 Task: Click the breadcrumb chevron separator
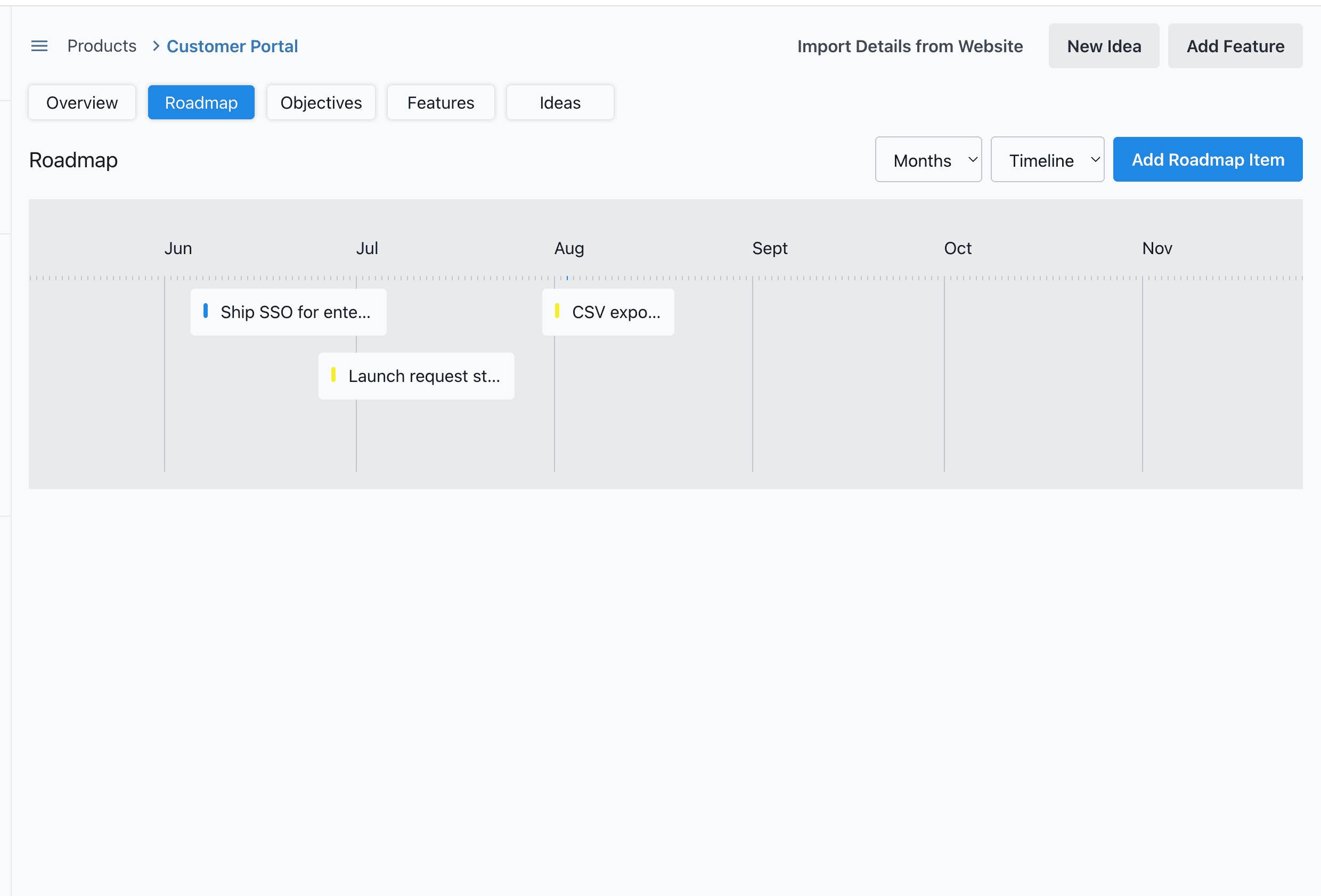156,46
